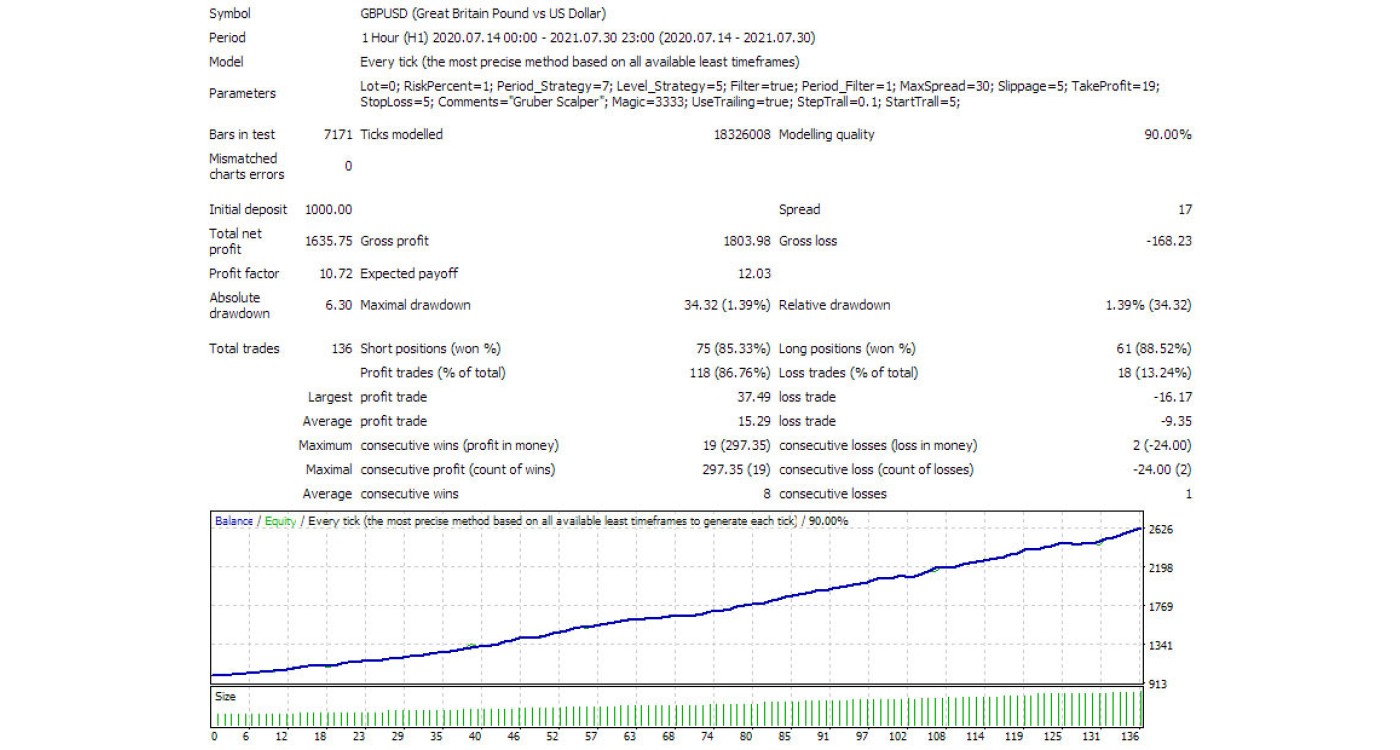Click the Profit factor value 10.72
Image resolution: width=1400 pixels, height=750 pixels.
[x=335, y=273]
